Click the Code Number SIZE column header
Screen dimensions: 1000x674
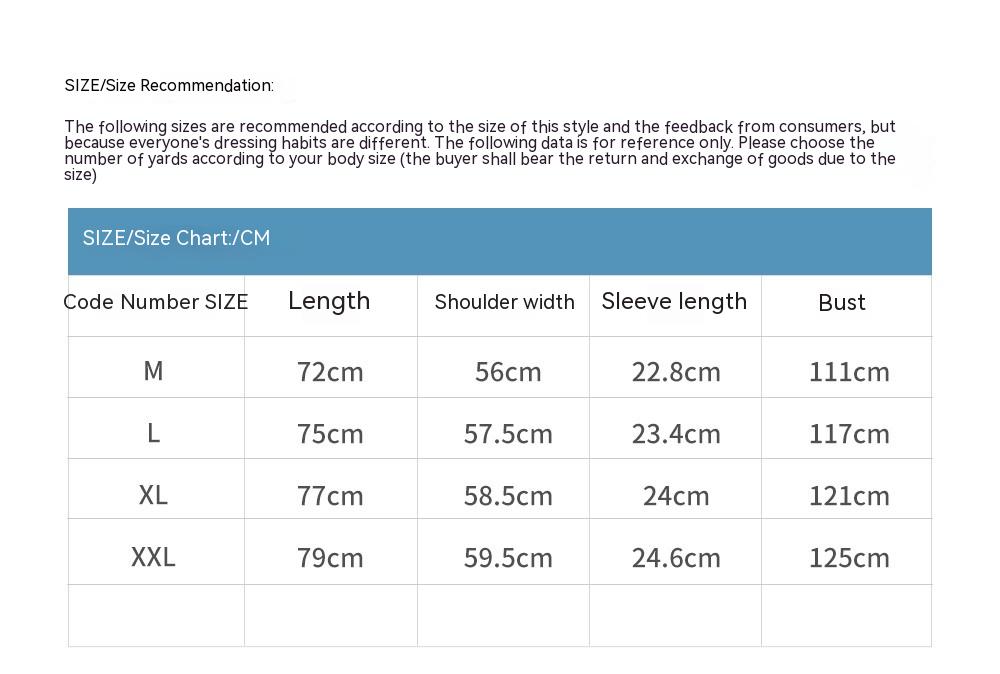coord(156,302)
